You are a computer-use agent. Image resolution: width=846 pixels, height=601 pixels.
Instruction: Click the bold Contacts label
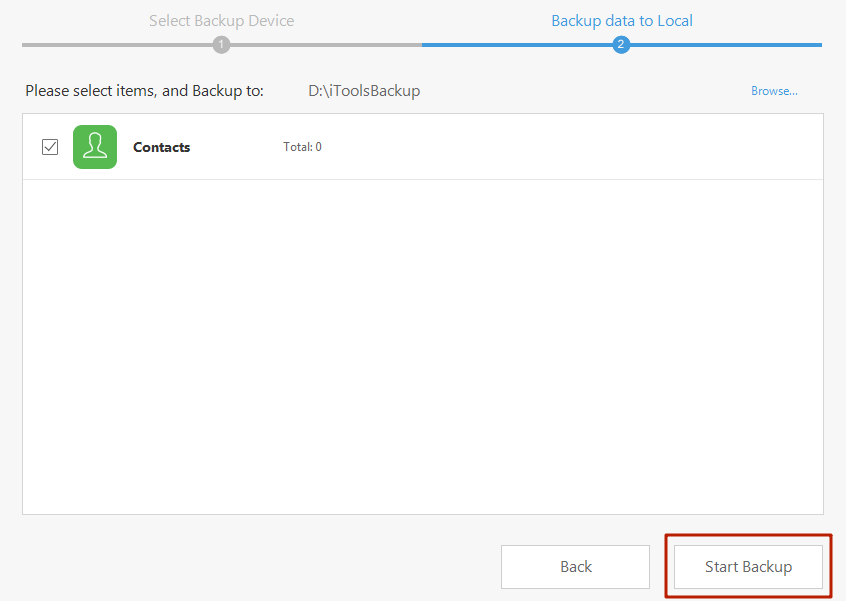(161, 147)
